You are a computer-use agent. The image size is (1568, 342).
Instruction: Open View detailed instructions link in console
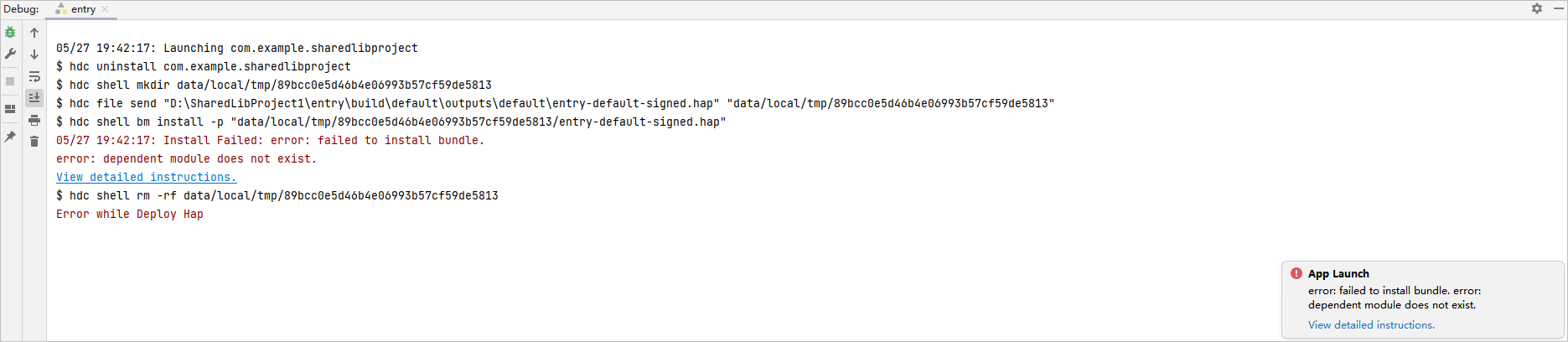146,177
